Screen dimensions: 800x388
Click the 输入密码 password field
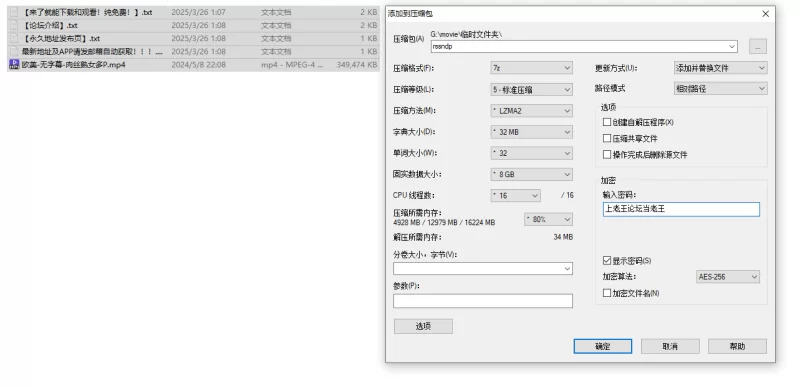[x=681, y=209]
